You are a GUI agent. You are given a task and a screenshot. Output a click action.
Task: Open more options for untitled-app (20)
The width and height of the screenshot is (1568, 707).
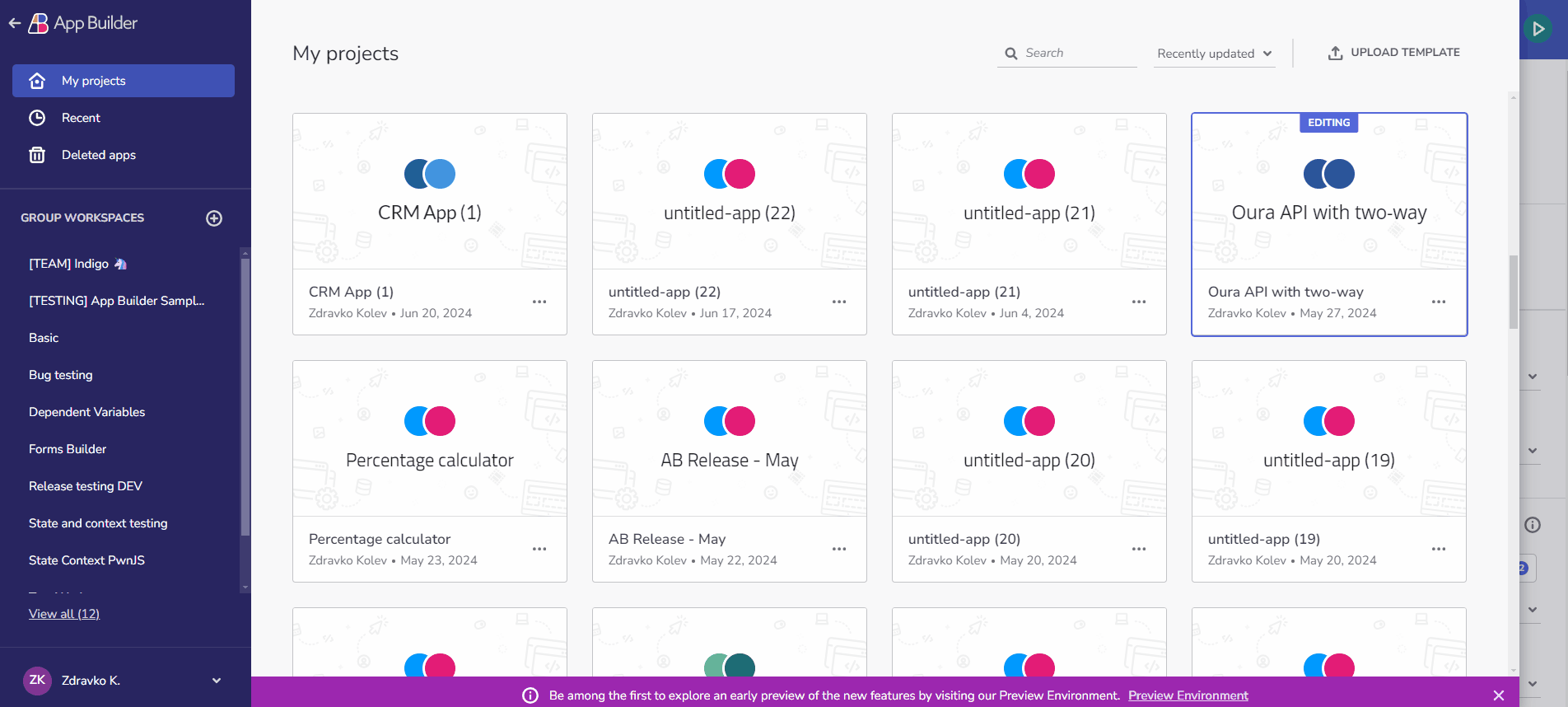(1139, 549)
